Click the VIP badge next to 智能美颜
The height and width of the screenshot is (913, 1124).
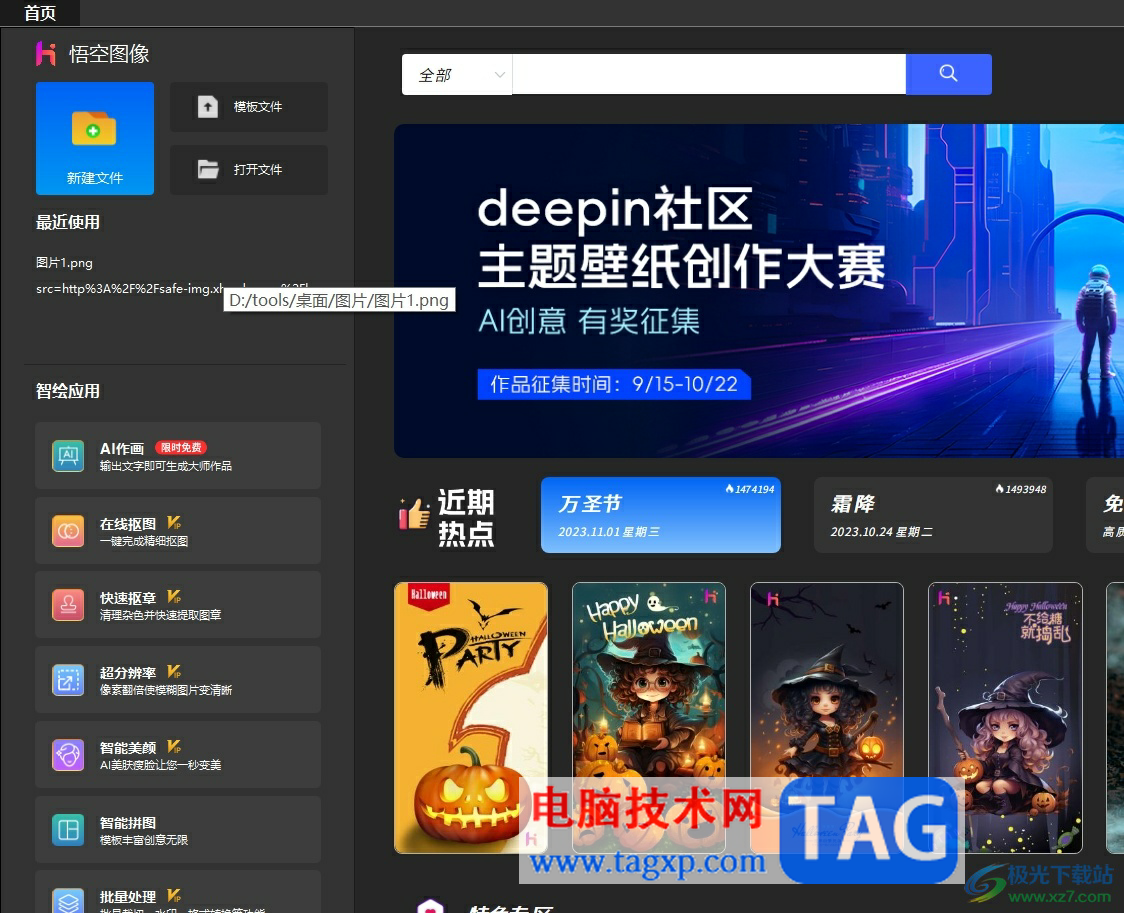[174, 747]
